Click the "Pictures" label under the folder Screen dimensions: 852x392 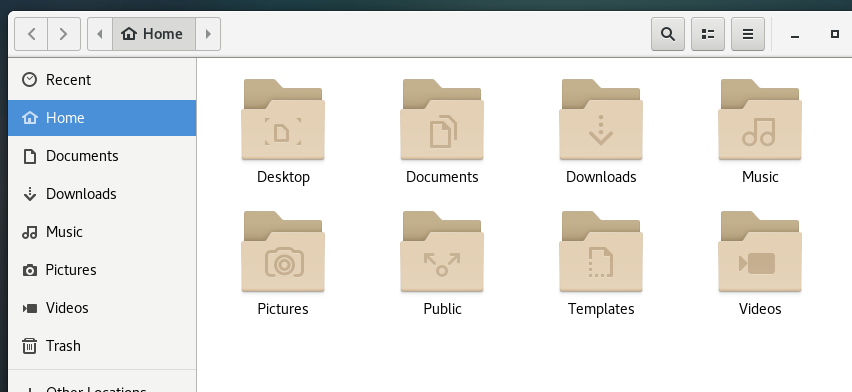click(x=283, y=309)
